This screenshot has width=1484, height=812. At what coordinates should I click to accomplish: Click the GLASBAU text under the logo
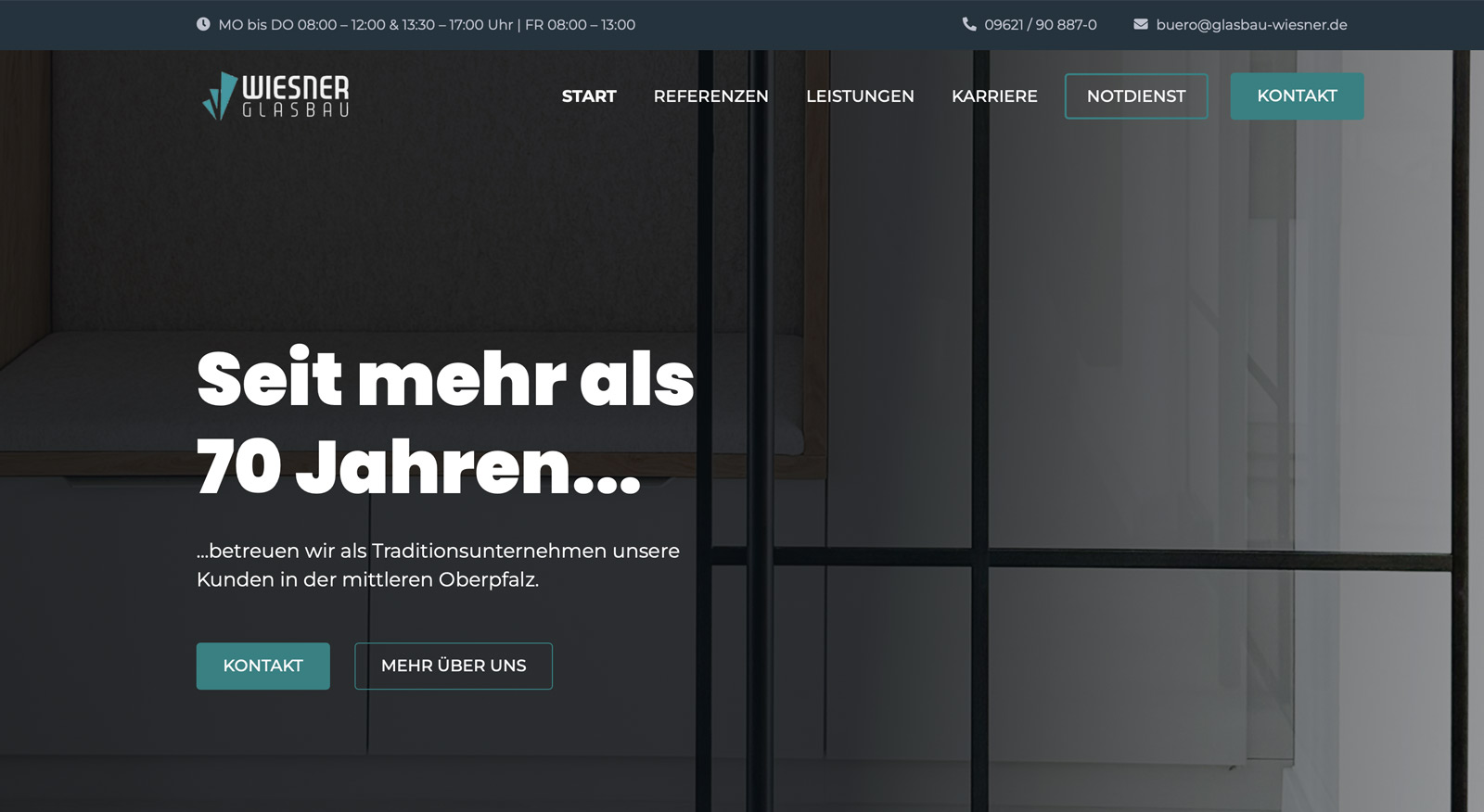pyautogui.click(x=296, y=110)
